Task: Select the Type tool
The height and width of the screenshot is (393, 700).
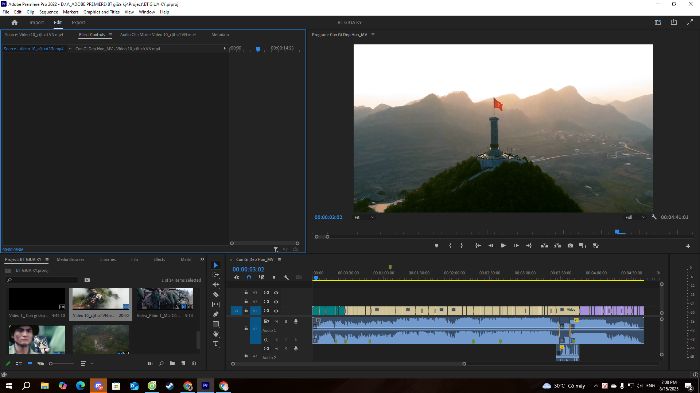Action: 216,344
